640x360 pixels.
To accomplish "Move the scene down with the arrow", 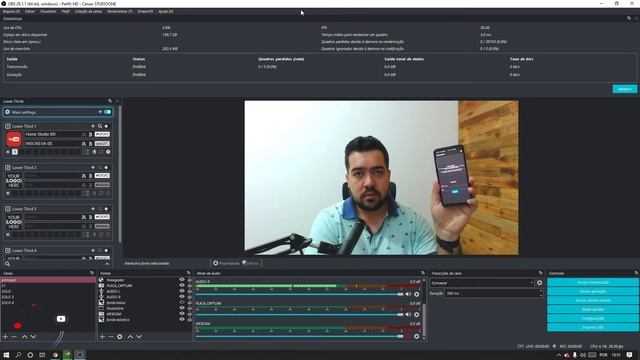I will pyautogui.click(x=33, y=337).
